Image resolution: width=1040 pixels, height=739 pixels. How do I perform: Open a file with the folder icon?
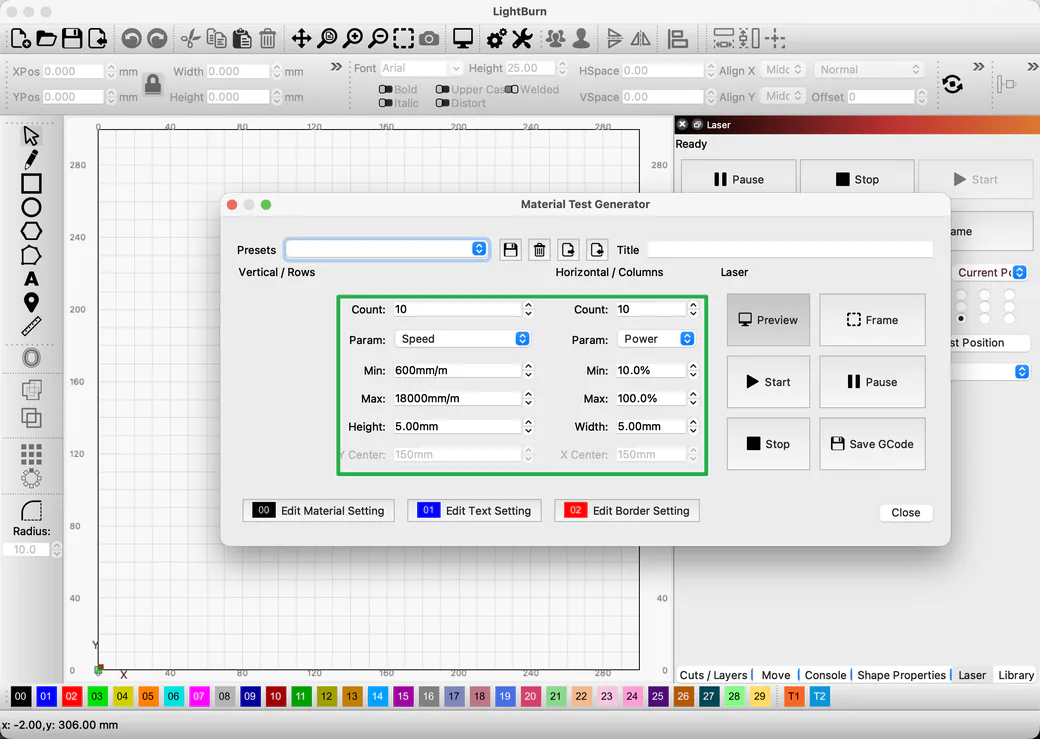tap(46, 38)
